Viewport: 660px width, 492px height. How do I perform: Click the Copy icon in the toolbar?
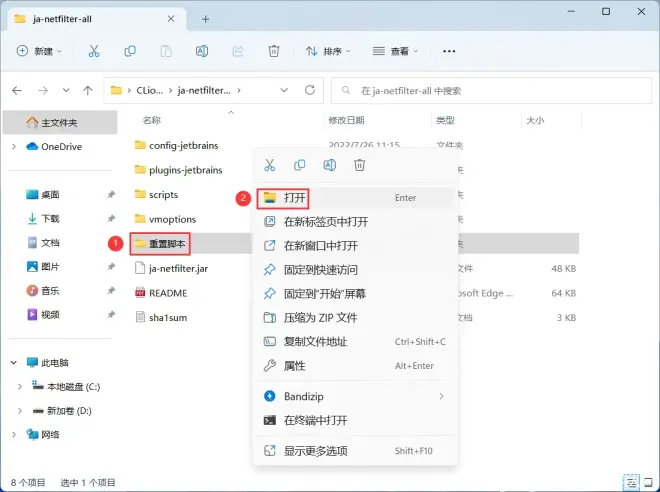pyautogui.click(x=130, y=51)
